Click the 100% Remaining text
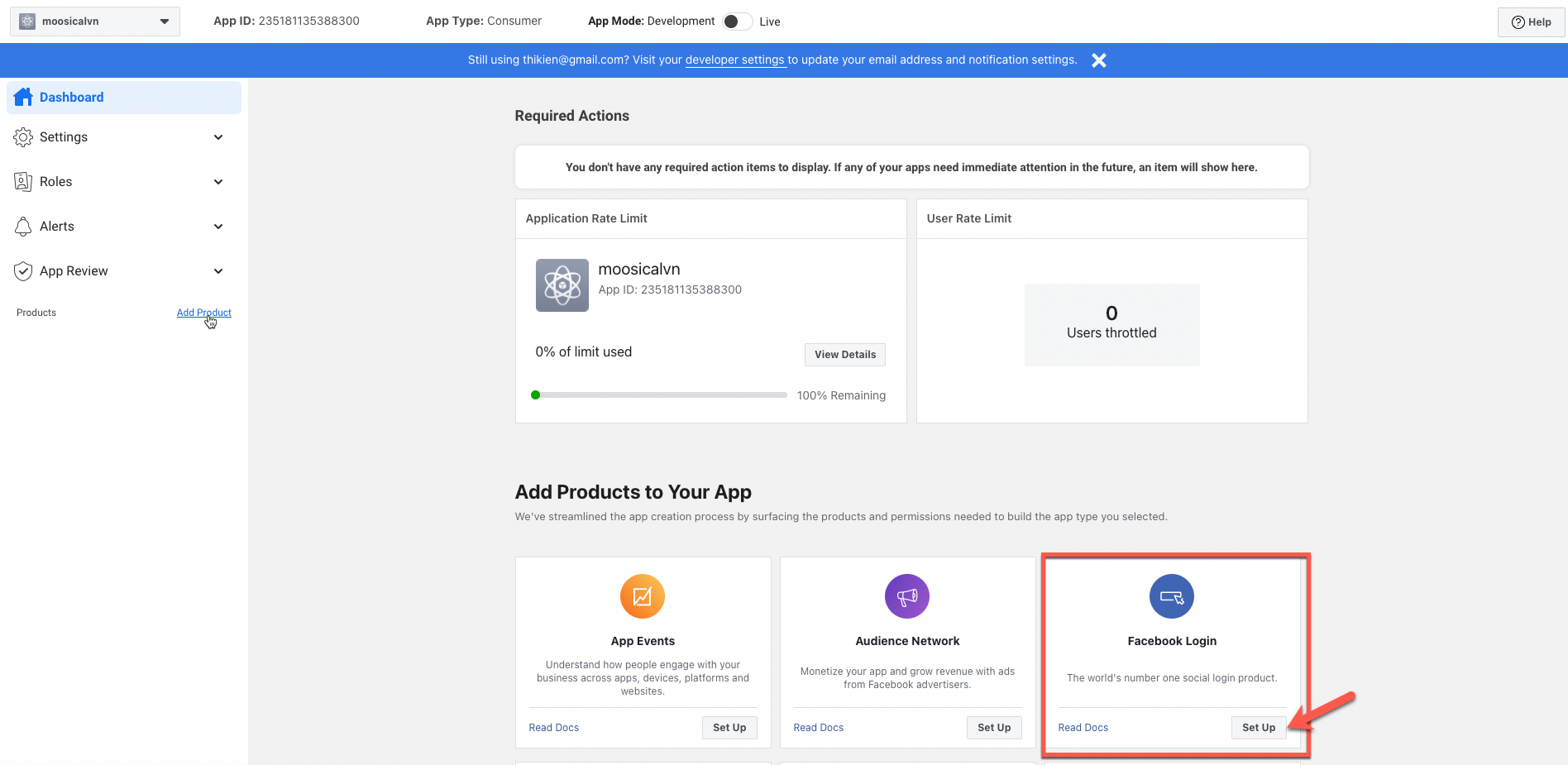1568x765 pixels. click(x=841, y=395)
